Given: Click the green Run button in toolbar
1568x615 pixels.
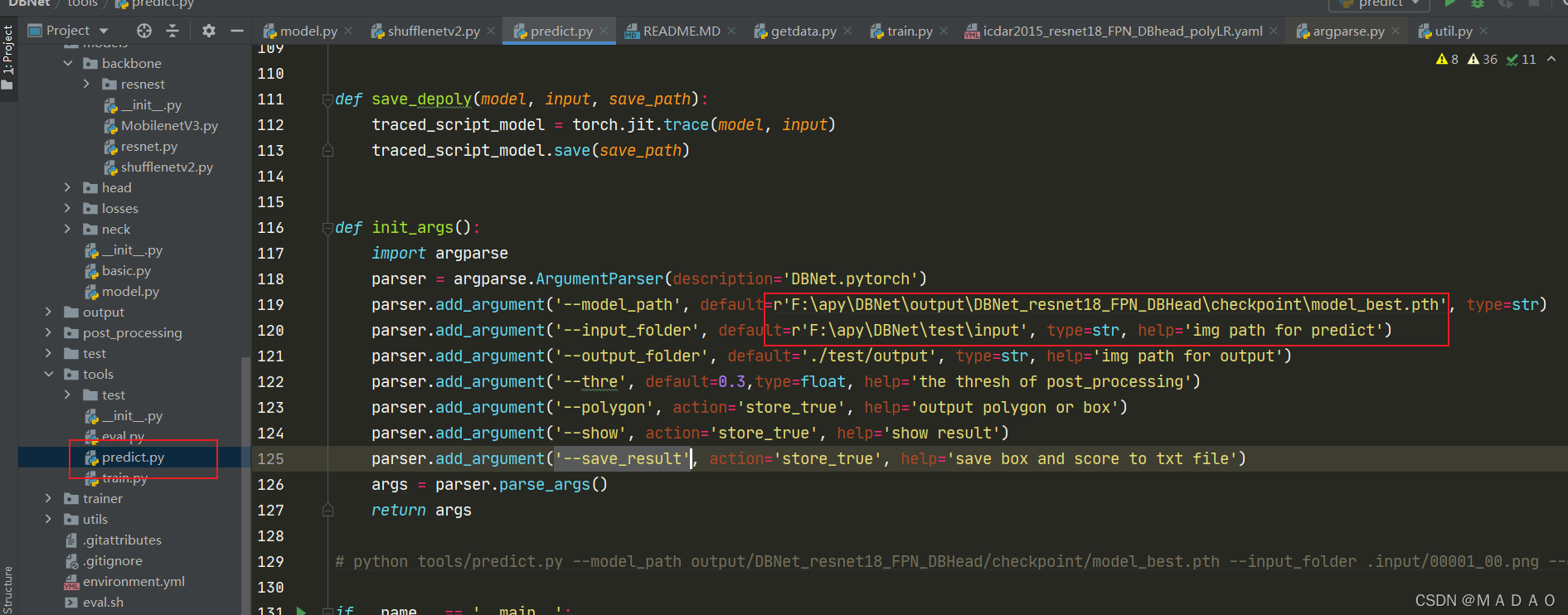Looking at the screenshot, I should 1449,3.
